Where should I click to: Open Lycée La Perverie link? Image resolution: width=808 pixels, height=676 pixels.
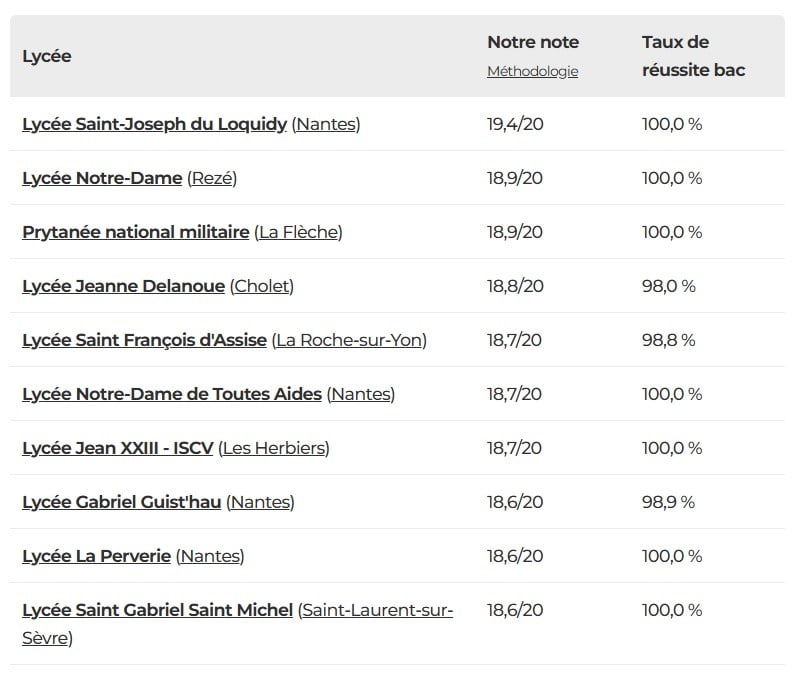(x=96, y=556)
